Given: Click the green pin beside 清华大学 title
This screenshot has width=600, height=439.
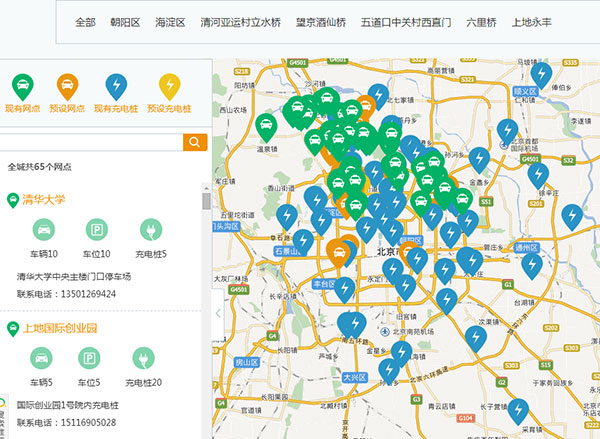Looking at the screenshot, I should click(13, 200).
